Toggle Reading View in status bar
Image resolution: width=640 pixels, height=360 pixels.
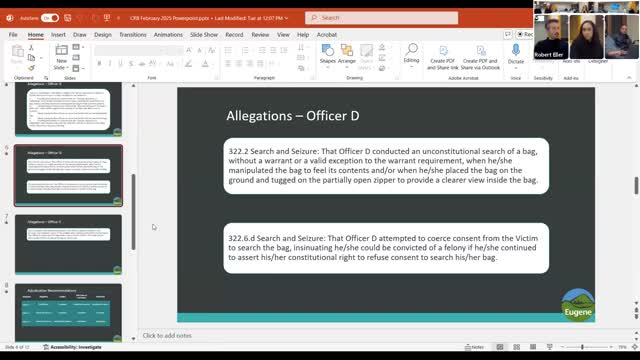tap(533, 347)
